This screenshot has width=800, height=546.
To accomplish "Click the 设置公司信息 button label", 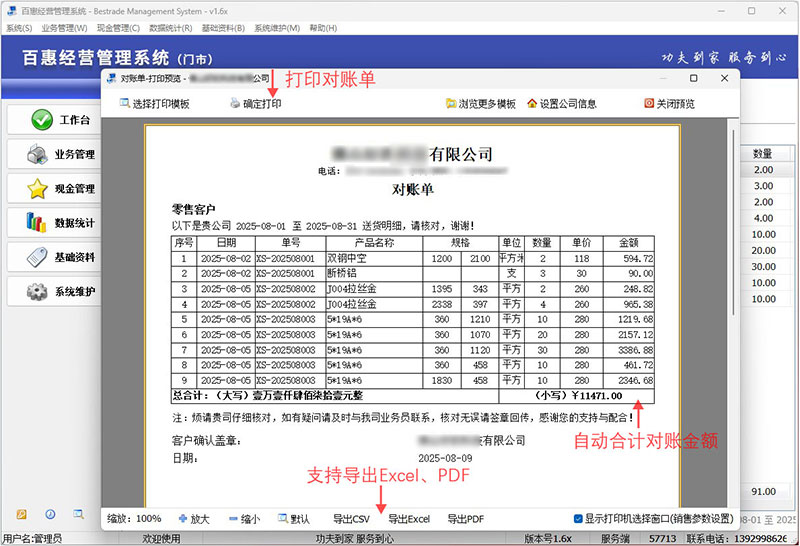I will click(568, 104).
